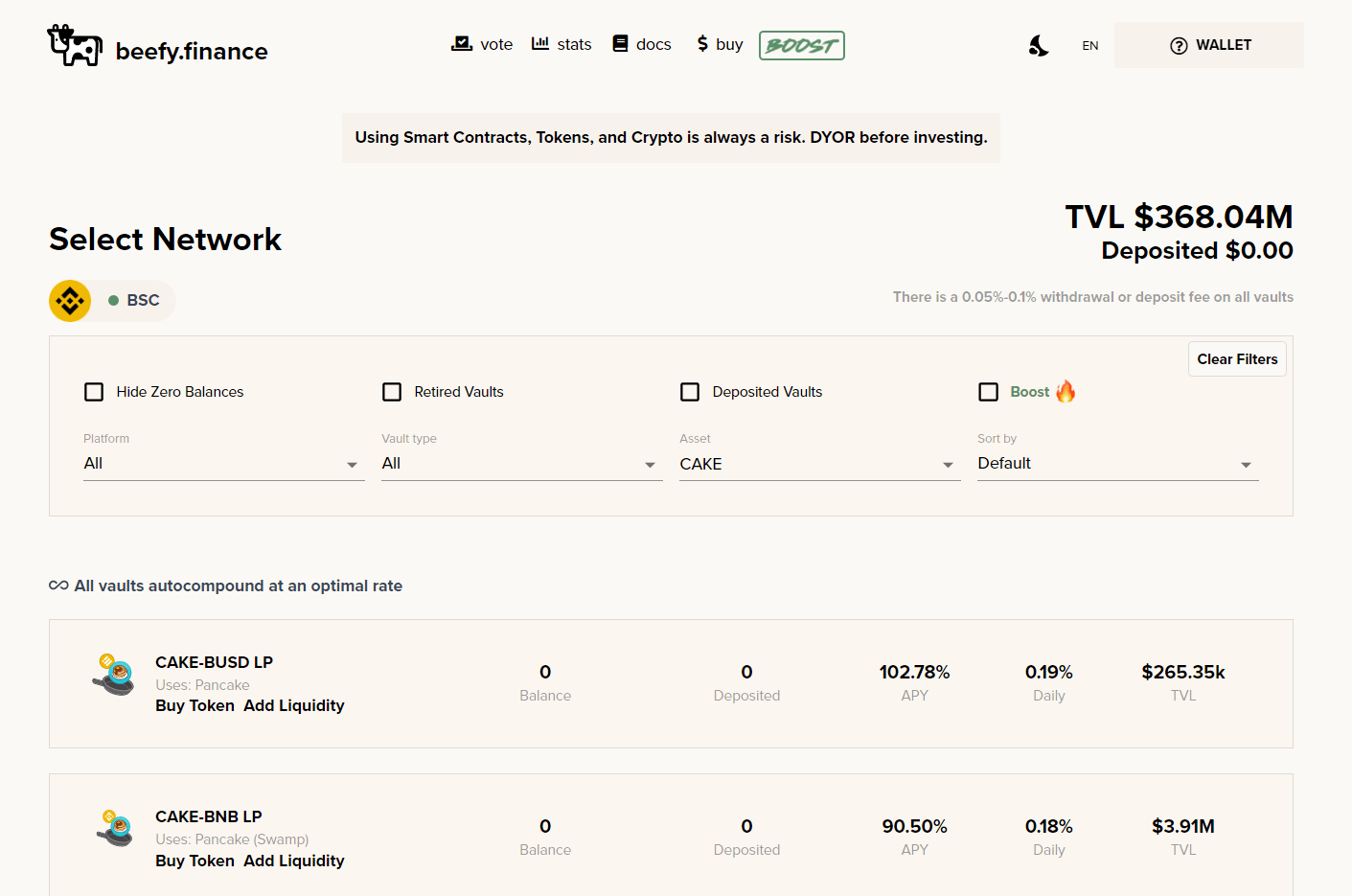The width and height of the screenshot is (1352, 896).
Task: Open the BOOST badge link
Action: click(802, 45)
